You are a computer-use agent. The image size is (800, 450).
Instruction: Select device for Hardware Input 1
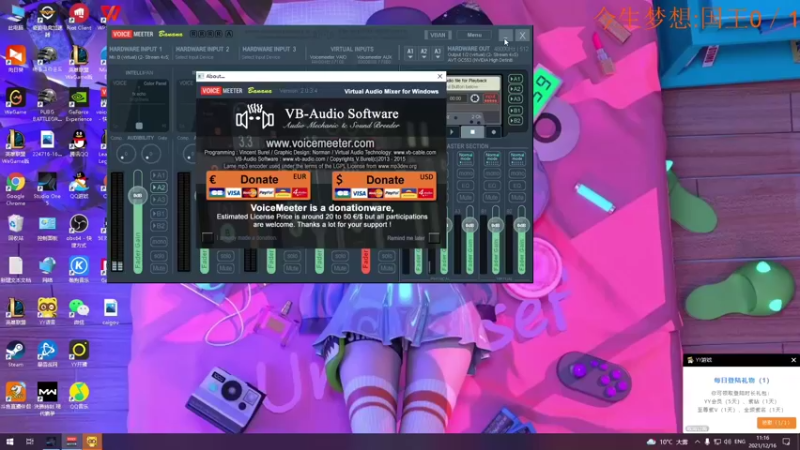139,58
